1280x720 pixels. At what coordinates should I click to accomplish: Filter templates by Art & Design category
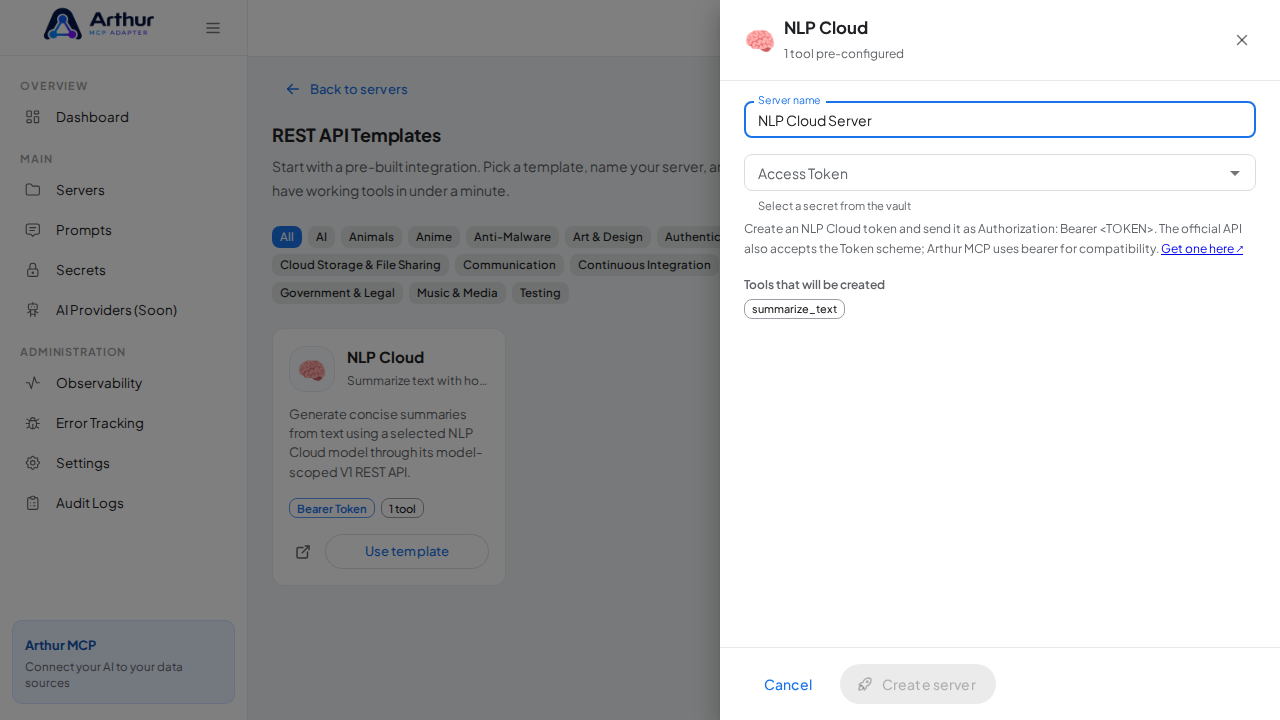click(x=608, y=237)
